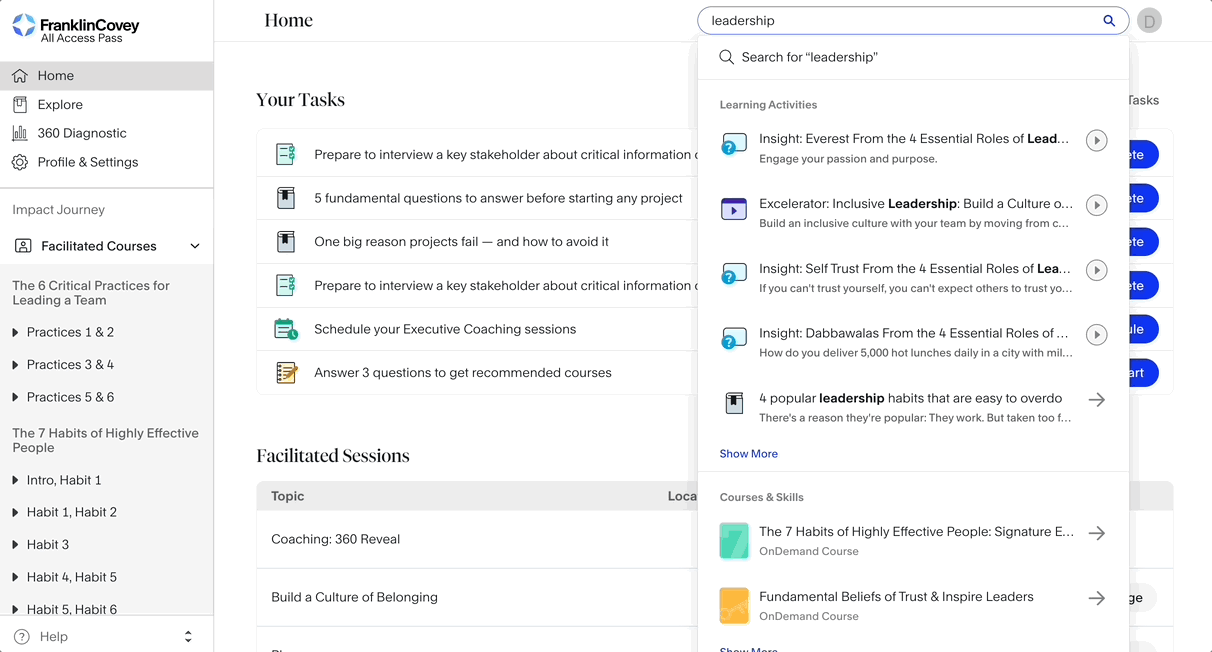Go to Explore in sidebar
Image resolution: width=1212 pixels, height=652 pixels.
click(60, 104)
